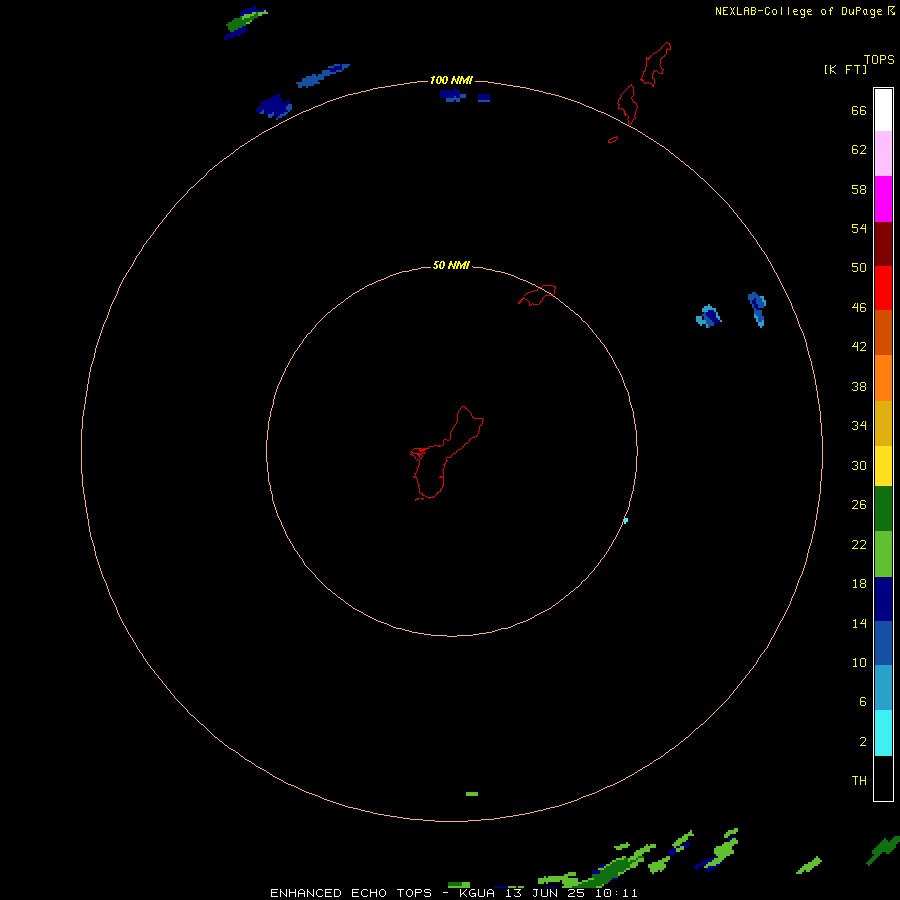This screenshot has height=900, width=900.
Task: Click the small cyan echo on the 50 NMI ring
Action: pyautogui.click(x=626, y=521)
